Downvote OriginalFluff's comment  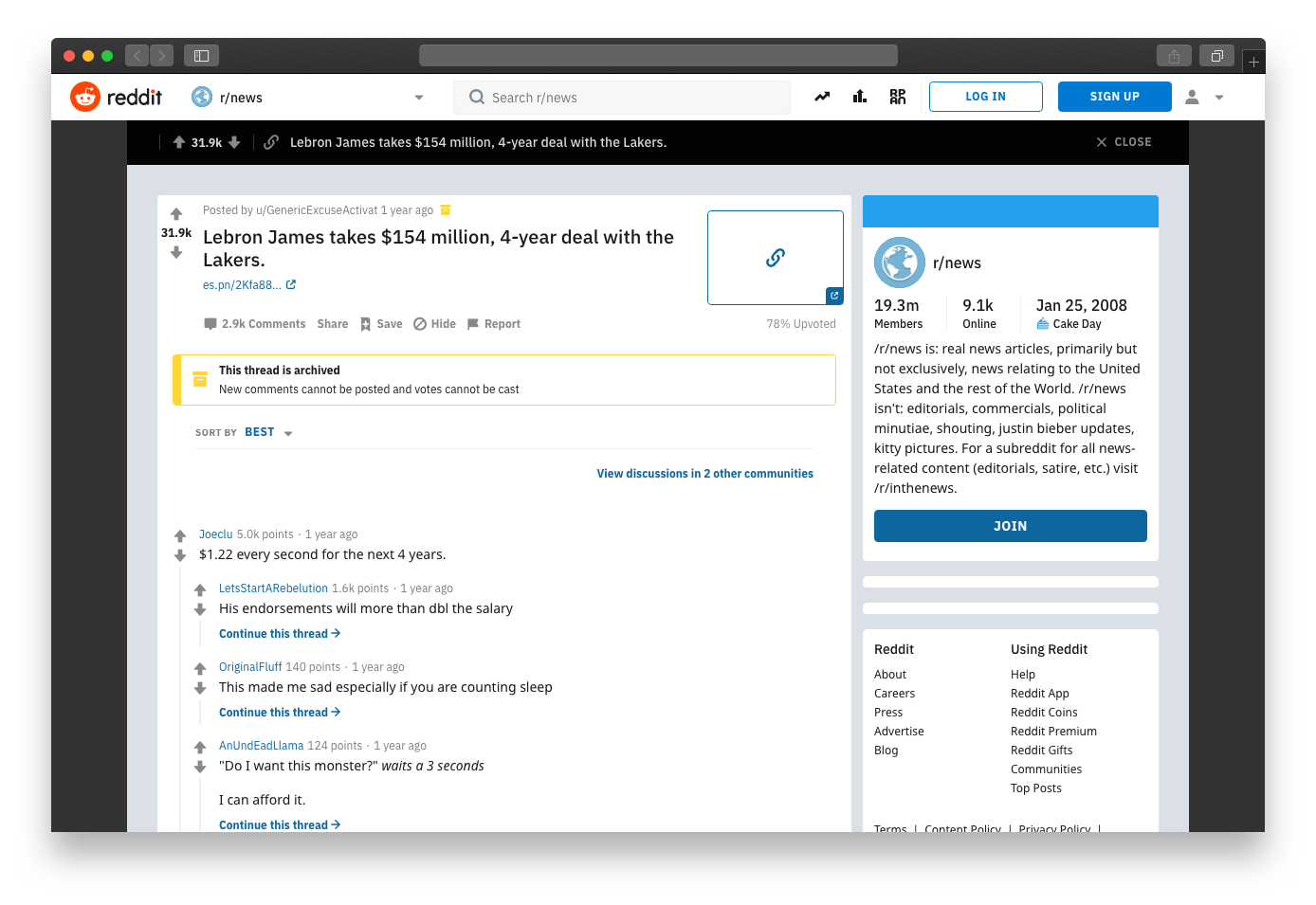tap(200, 688)
